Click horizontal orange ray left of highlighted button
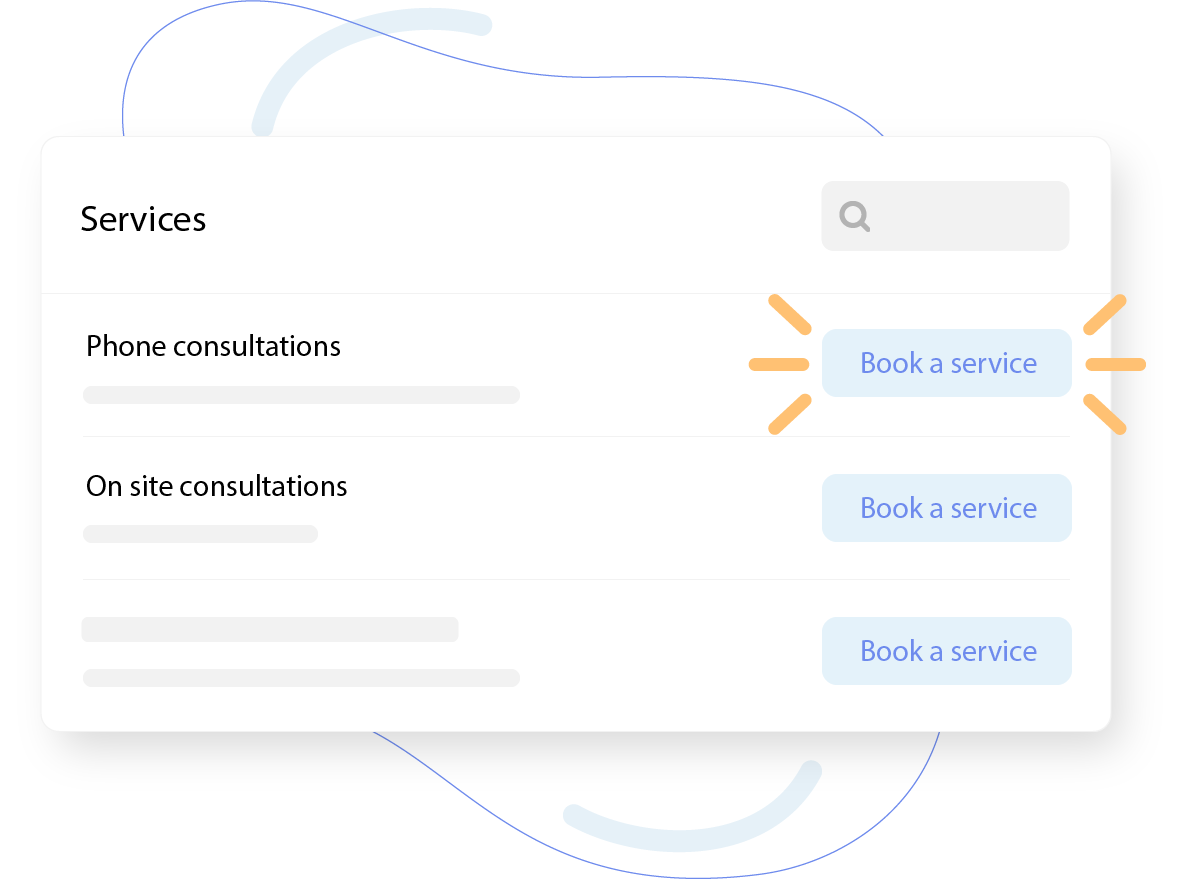The width and height of the screenshot is (1180, 879). 778,364
